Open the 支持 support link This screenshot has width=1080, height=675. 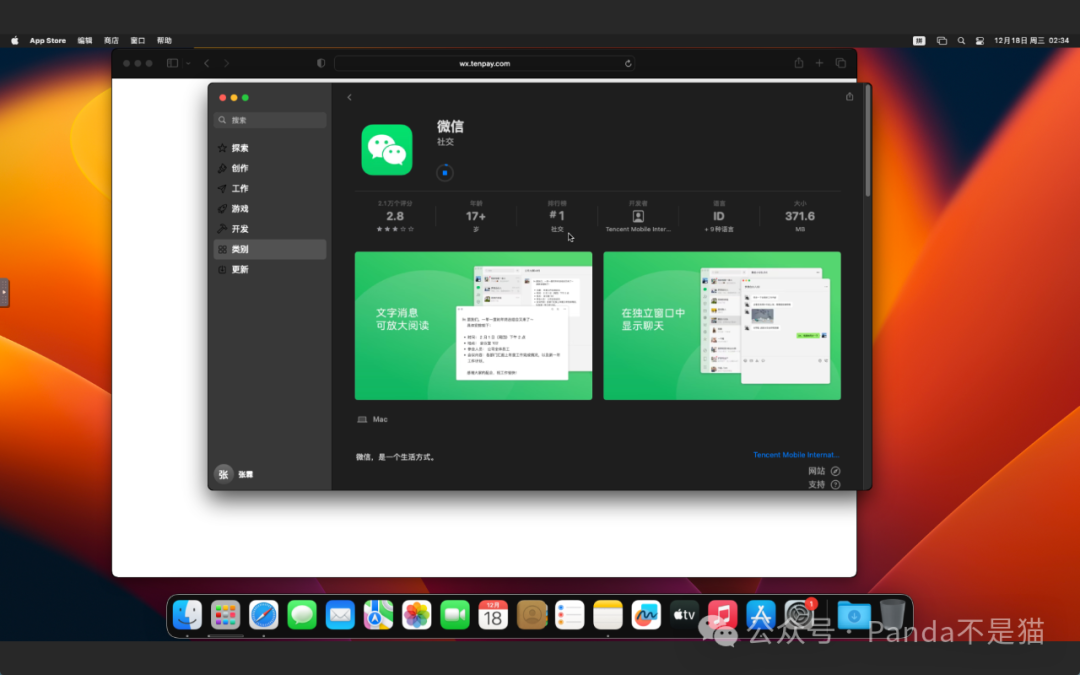[824, 484]
